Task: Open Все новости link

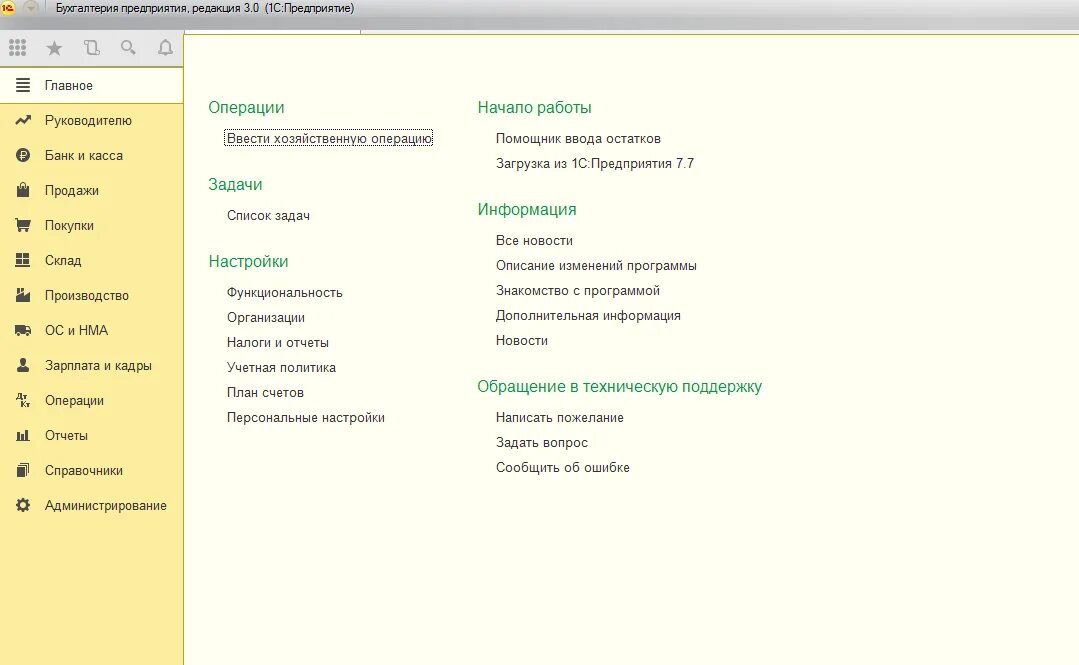Action: click(534, 240)
